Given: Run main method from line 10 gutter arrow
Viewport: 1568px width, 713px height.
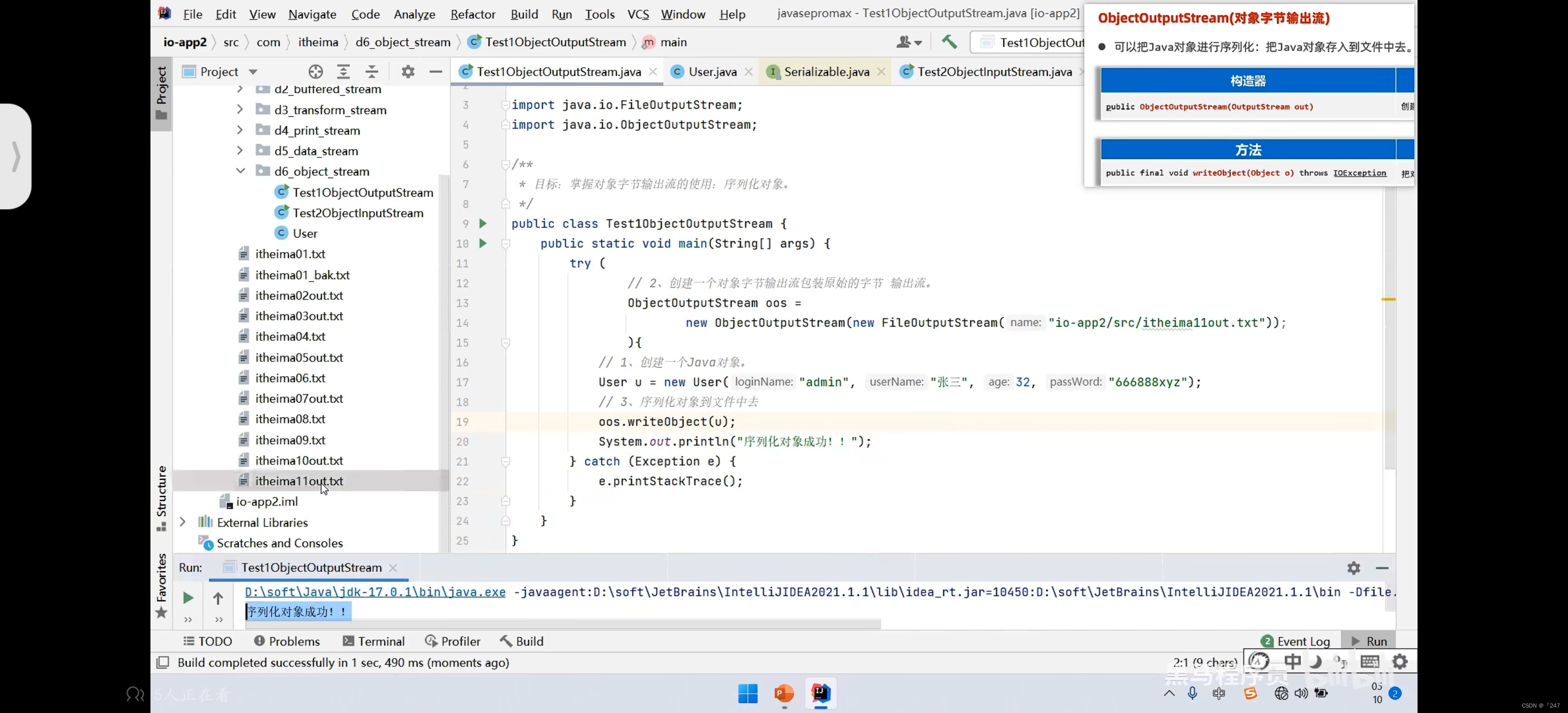Looking at the screenshot, I should [x=483, y=244].
